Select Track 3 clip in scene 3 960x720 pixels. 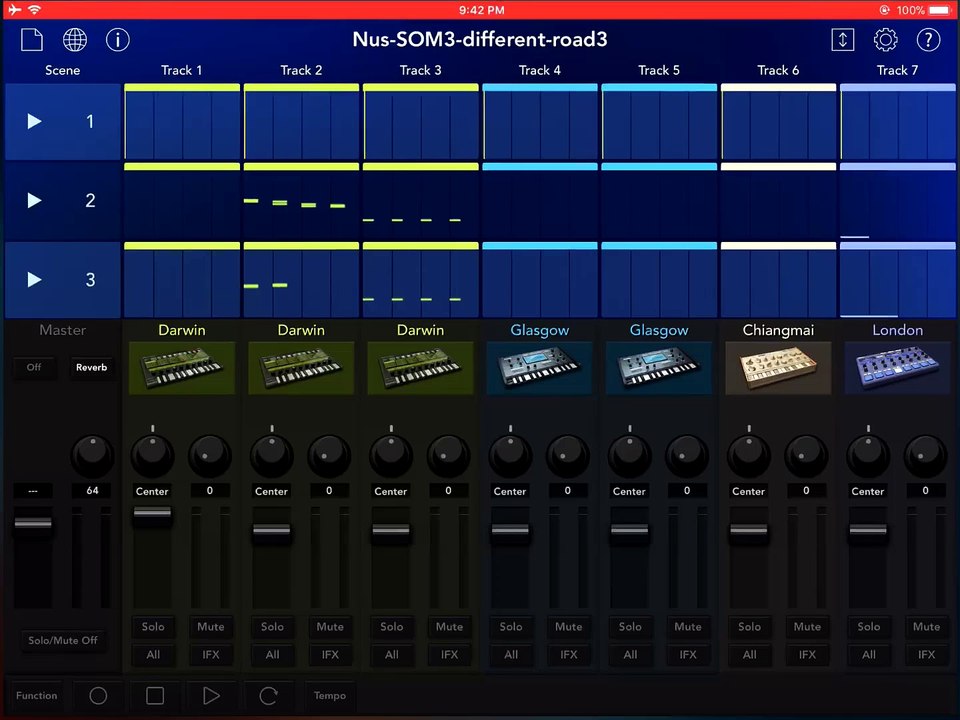point(420,280)
